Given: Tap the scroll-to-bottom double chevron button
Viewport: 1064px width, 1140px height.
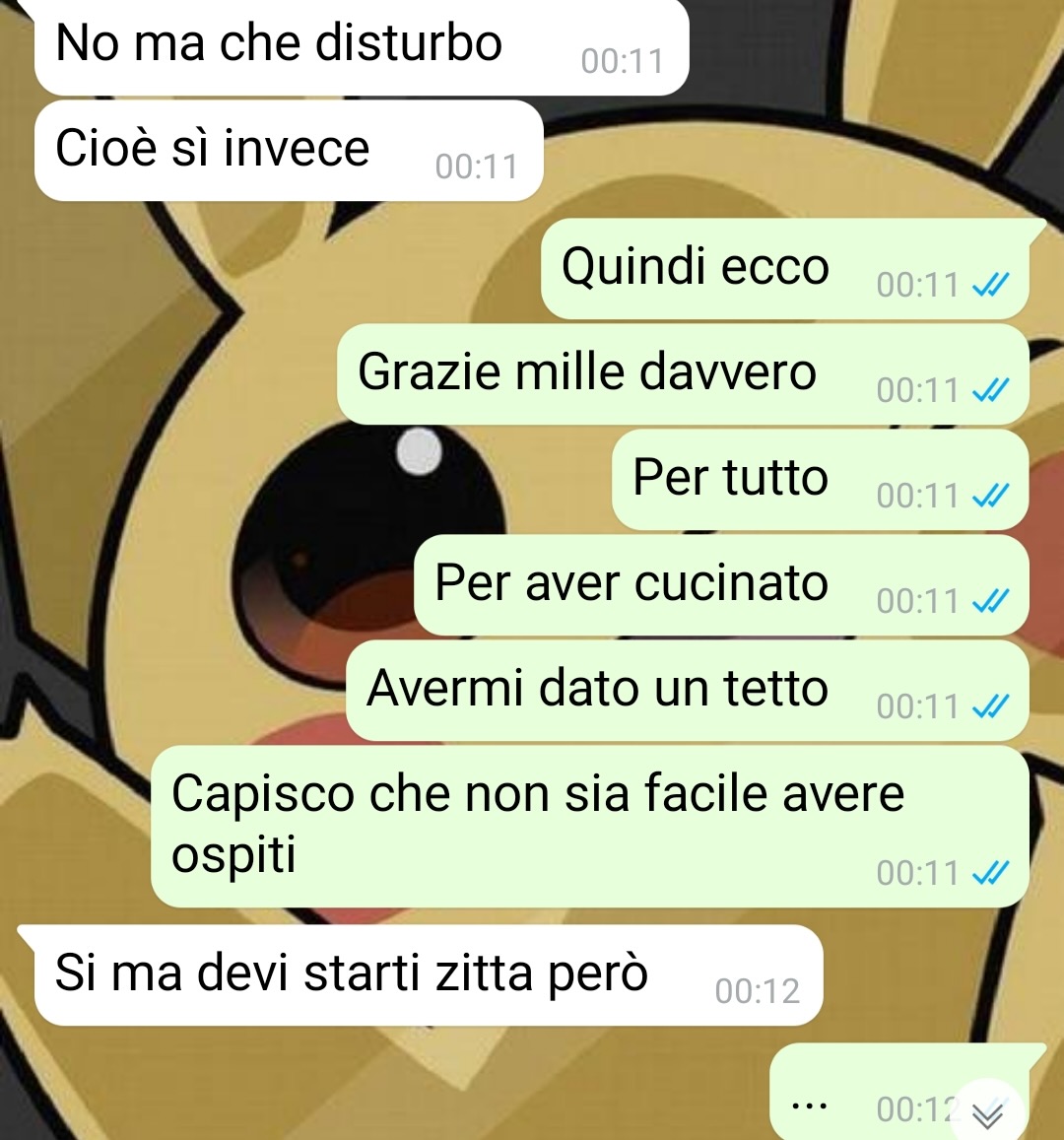Looking at the screenshot, I should pyautogui.click(x=988, y=1112).
